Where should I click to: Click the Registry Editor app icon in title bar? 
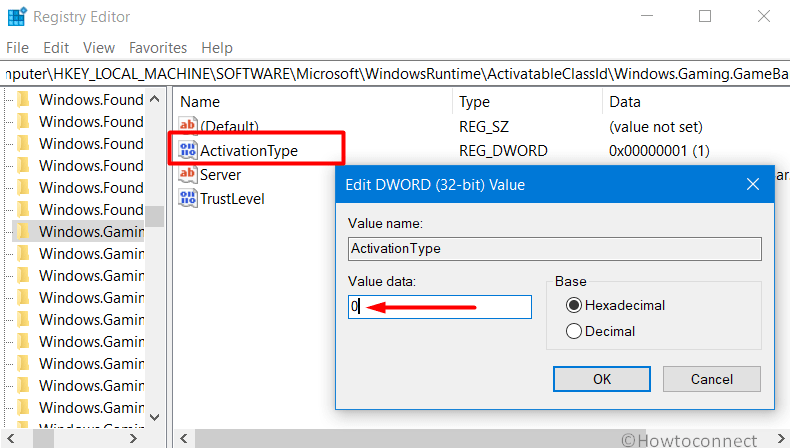(x=16, y=17)
